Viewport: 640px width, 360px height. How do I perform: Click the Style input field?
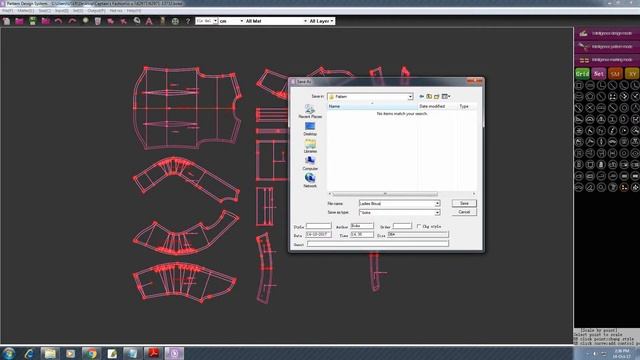pyautogui.click(x=318, y=226)
